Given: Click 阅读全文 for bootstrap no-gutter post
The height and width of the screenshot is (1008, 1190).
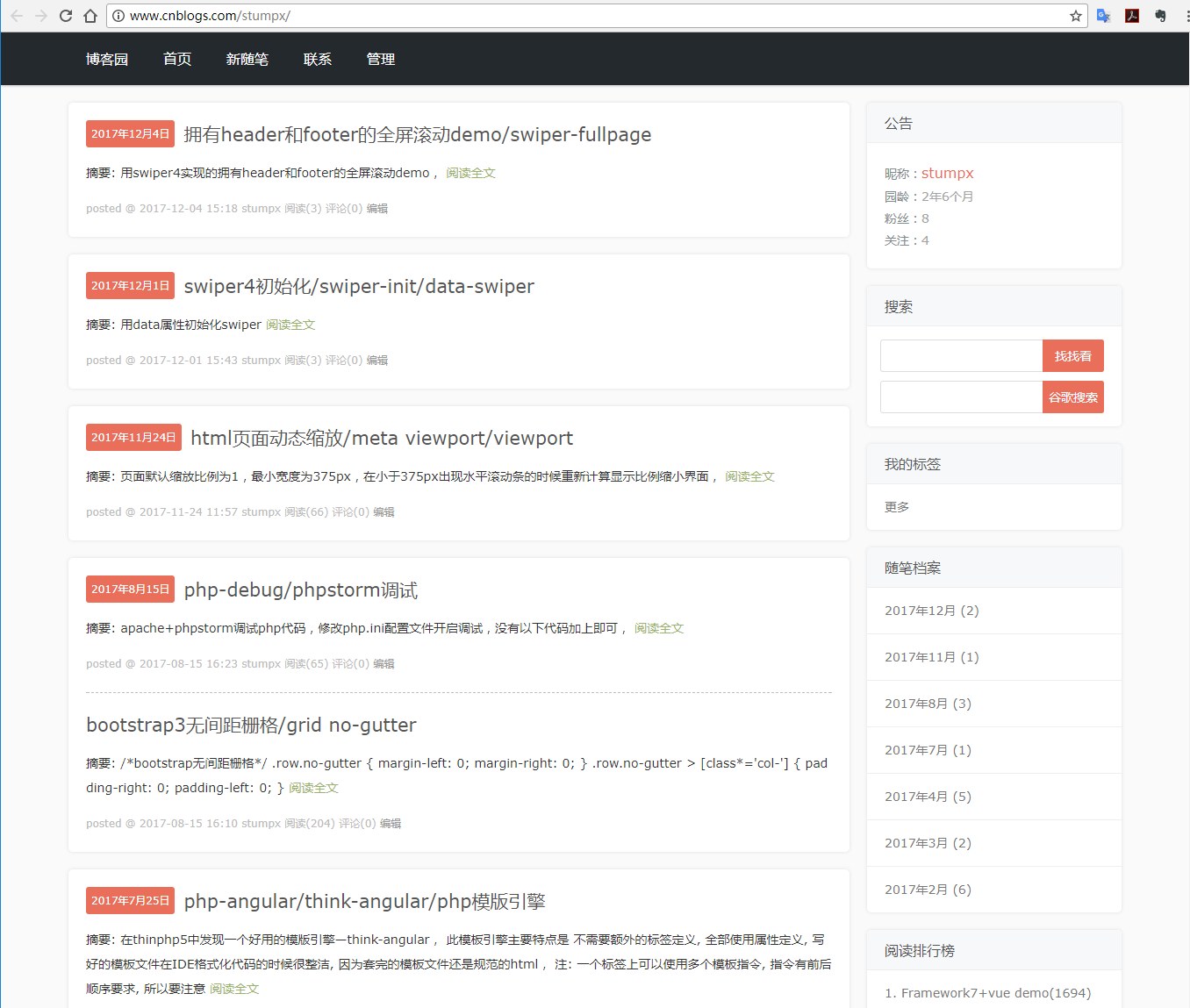Looking at the screenshot, I should click(314, 788).
